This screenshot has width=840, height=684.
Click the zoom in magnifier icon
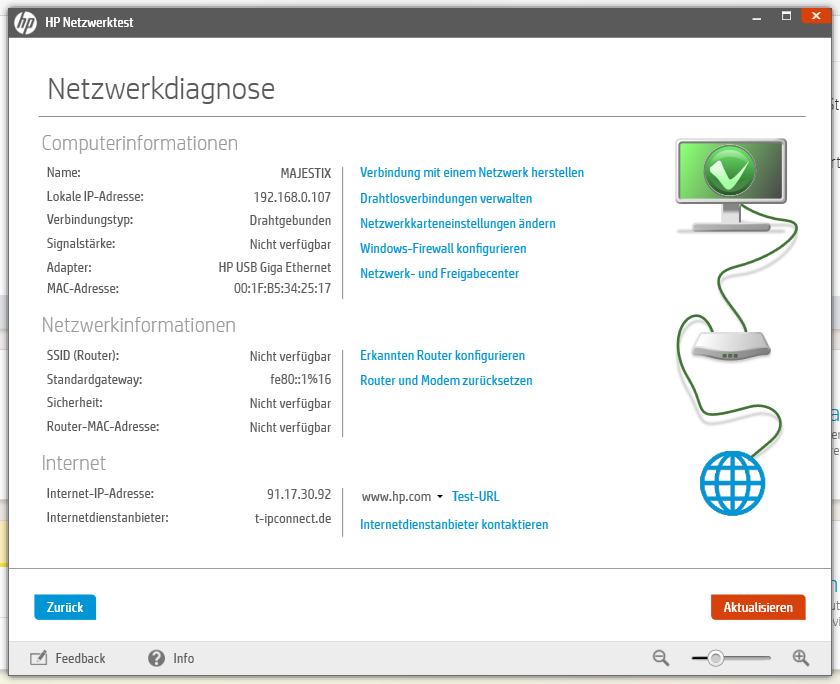click(x=801, y=658)
